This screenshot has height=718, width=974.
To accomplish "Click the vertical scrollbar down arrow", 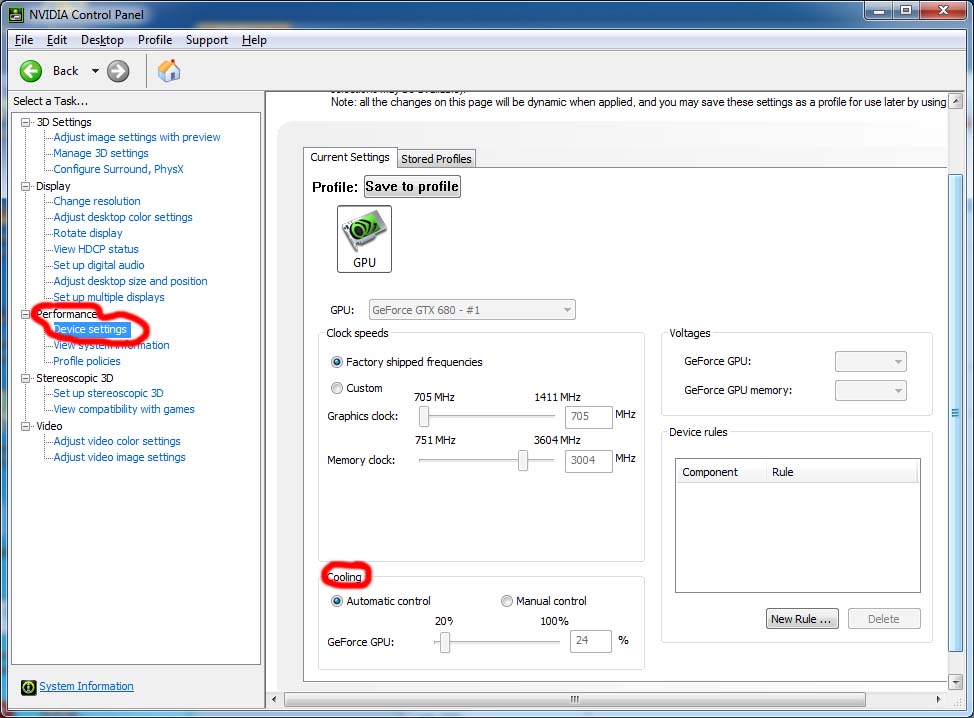I will click(956, 682).
